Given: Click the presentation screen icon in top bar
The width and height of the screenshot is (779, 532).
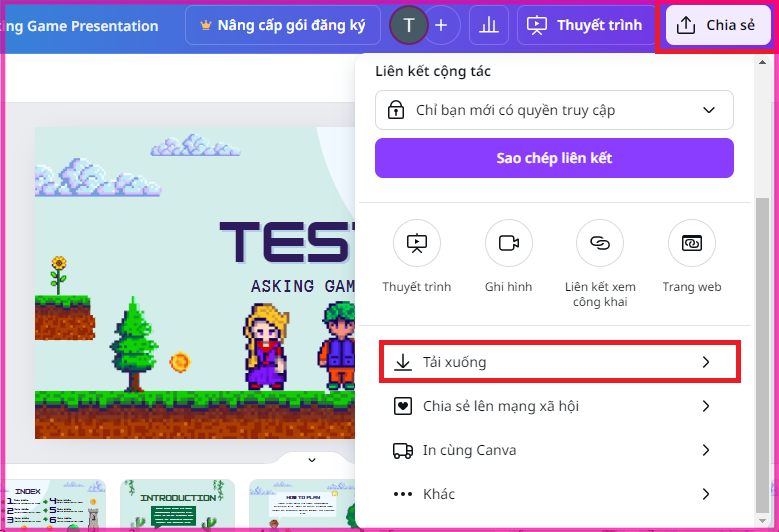Looking at the screenshot, I should pyautogui.click(x=537, y=25).
